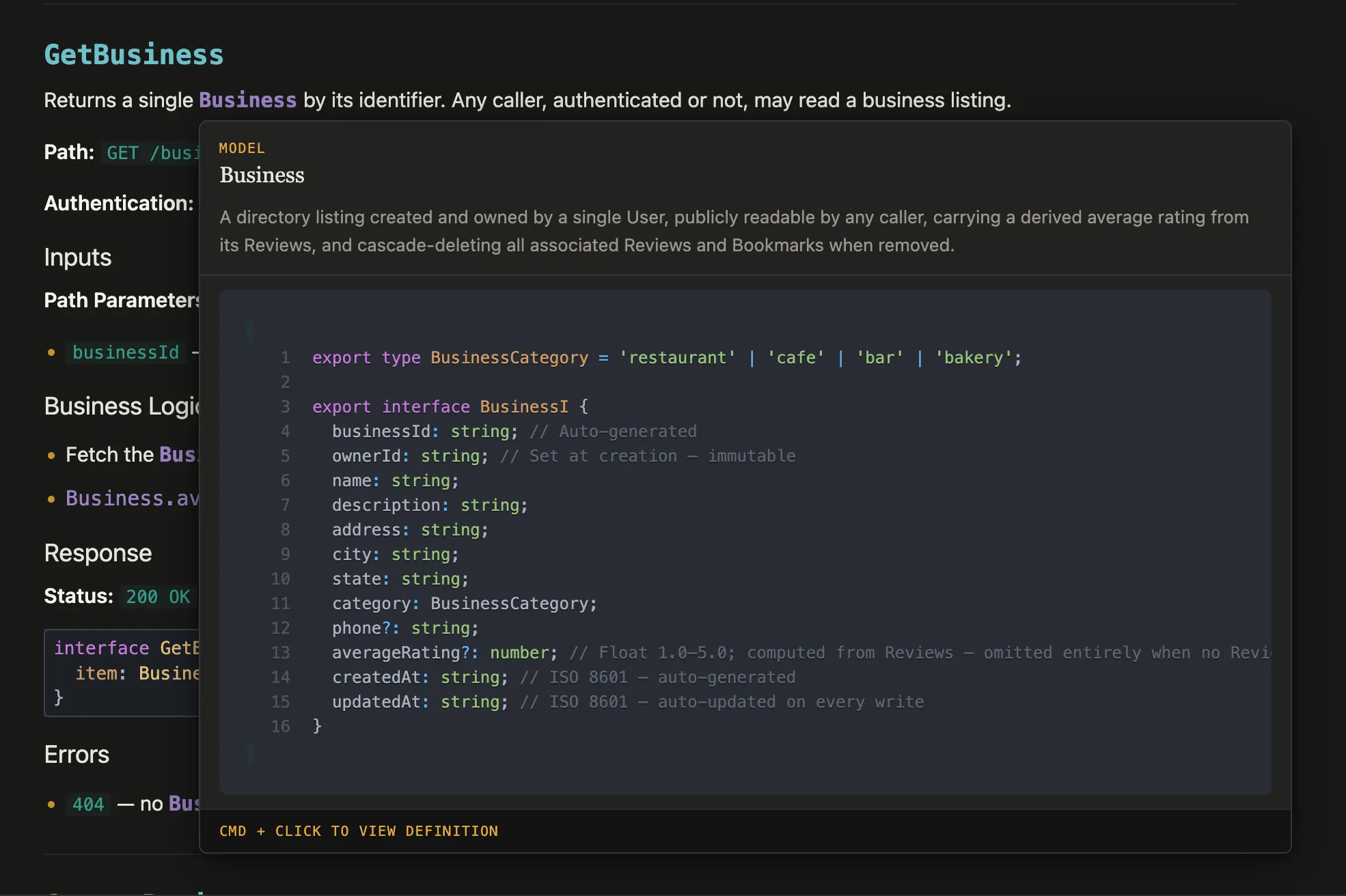Click the Busine type in item line
The image size is (1346, 896).
point(169,673)
